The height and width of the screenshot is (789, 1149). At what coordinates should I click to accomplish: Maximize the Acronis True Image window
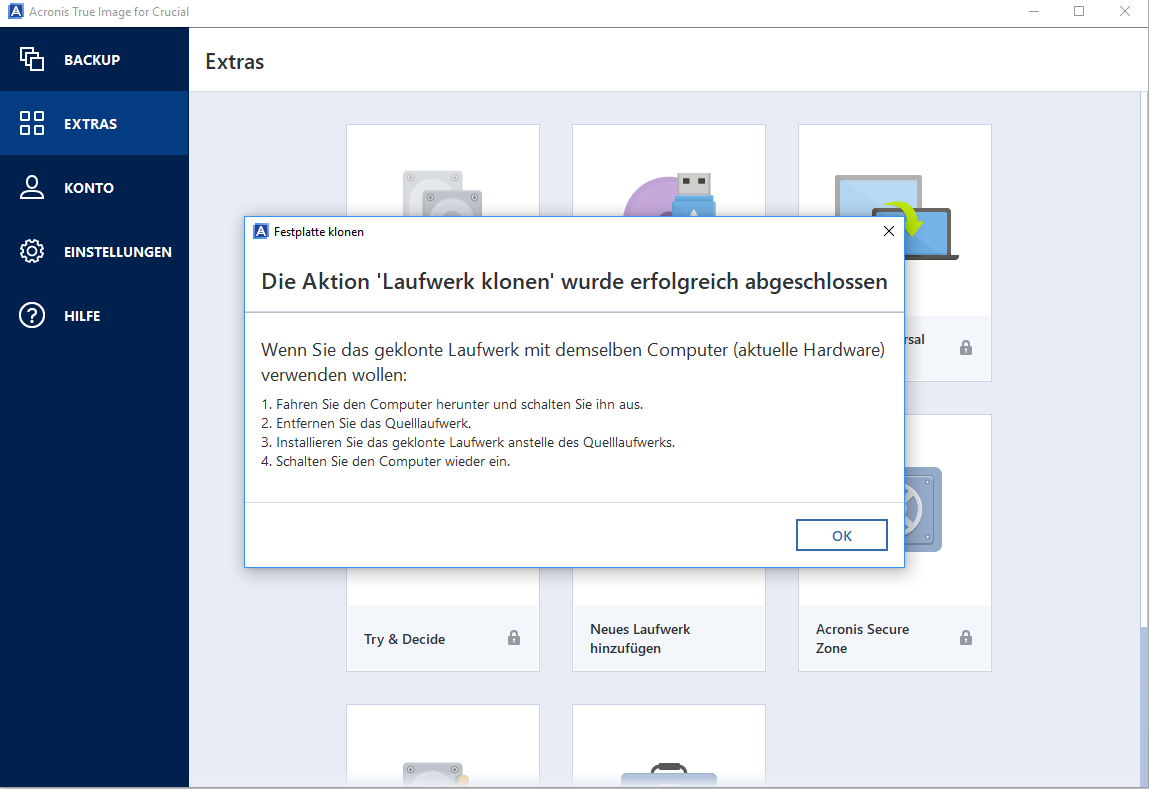1079,11
